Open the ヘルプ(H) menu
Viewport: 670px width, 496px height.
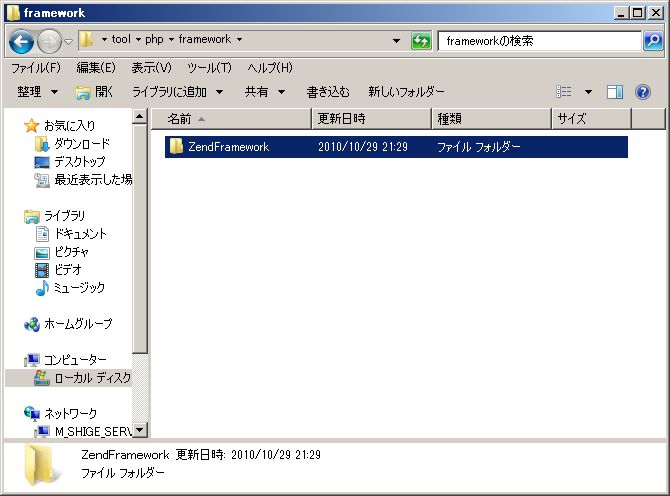pyautogui.click(x=270, y=68)
